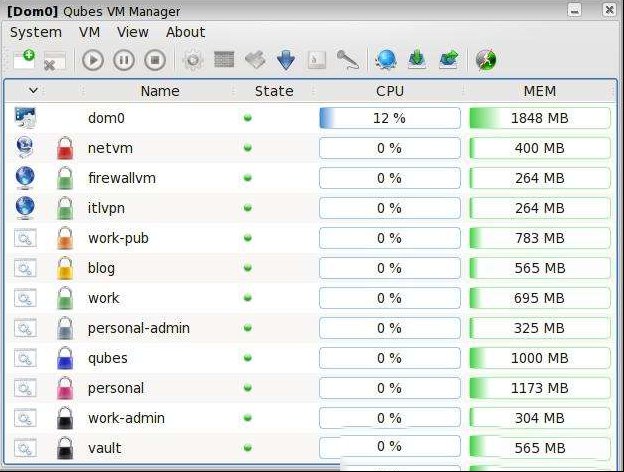Viewport: 624px width, 472px height.
Task: Select the firewallvm row name
Action: coord(122,178)
